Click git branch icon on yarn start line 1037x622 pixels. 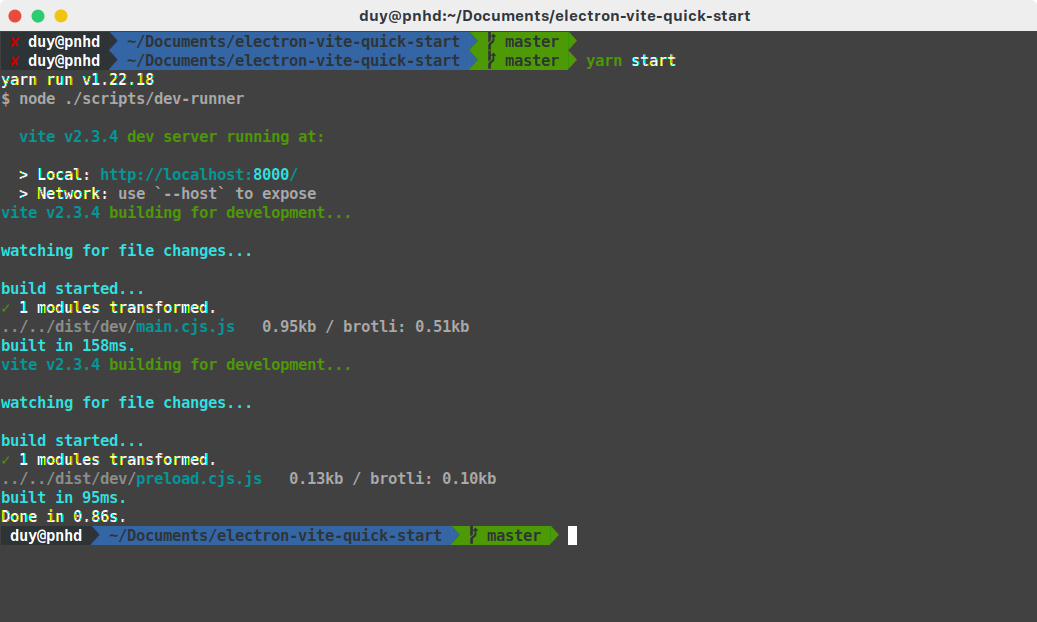(491, 61)
